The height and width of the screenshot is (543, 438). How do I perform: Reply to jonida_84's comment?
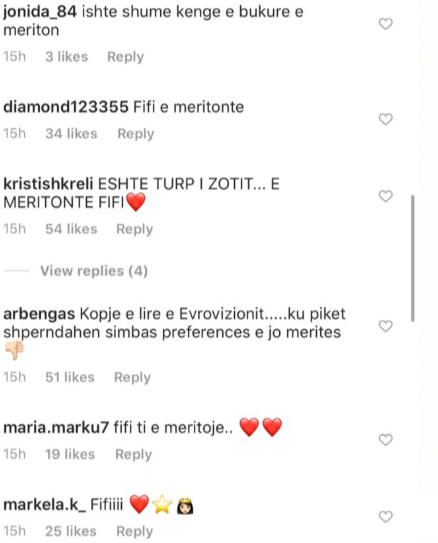click(x=125, y=57)
